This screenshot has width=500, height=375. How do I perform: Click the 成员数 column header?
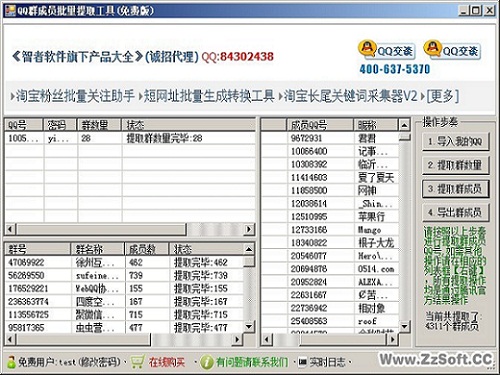pyautogui.click(x=146, y=249)
